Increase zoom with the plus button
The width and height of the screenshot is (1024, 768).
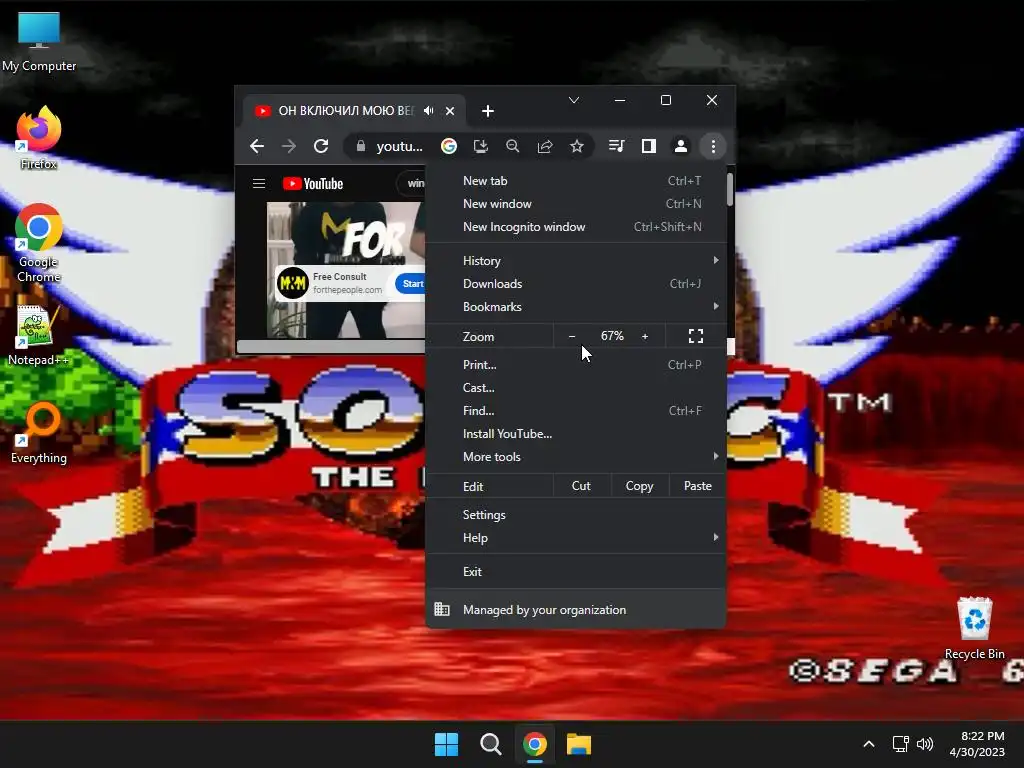tap(645, 336)
